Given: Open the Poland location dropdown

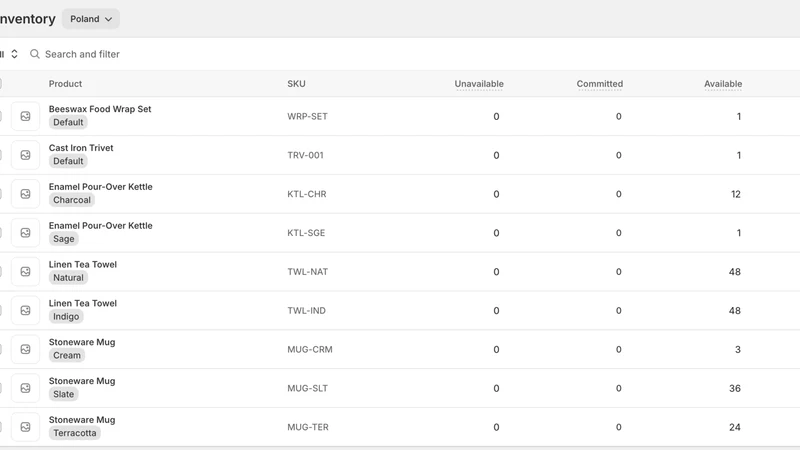Looking at the screenshot, I should pos(91,19).
